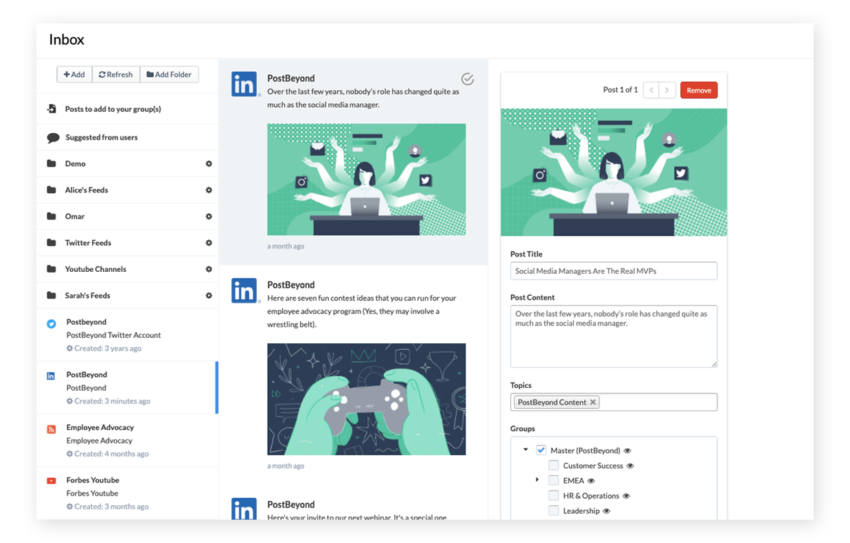
Task: Check the Customer Success group
Action: point(553,465)
